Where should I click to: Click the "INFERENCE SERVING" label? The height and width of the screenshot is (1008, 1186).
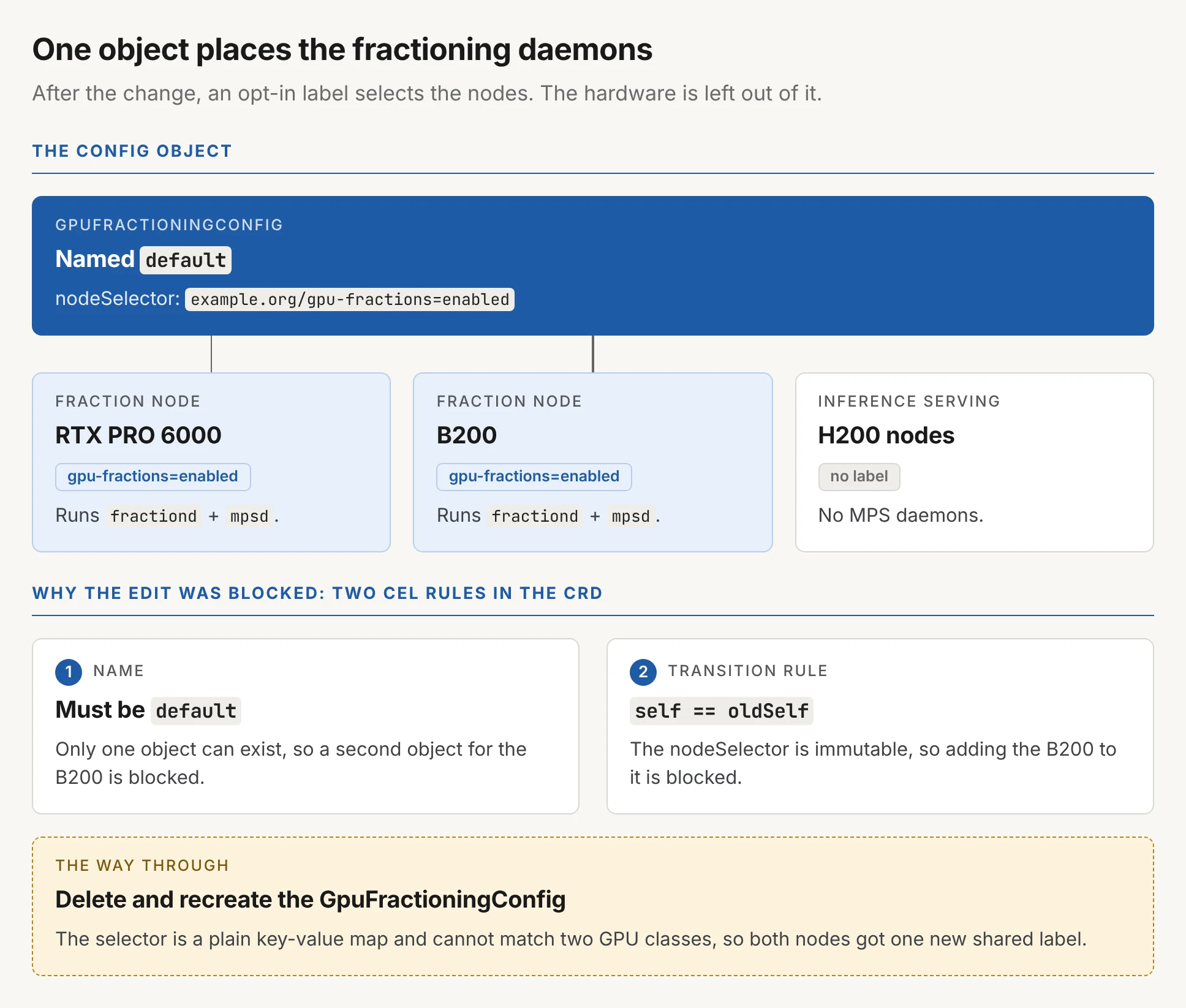click(909, 401)
